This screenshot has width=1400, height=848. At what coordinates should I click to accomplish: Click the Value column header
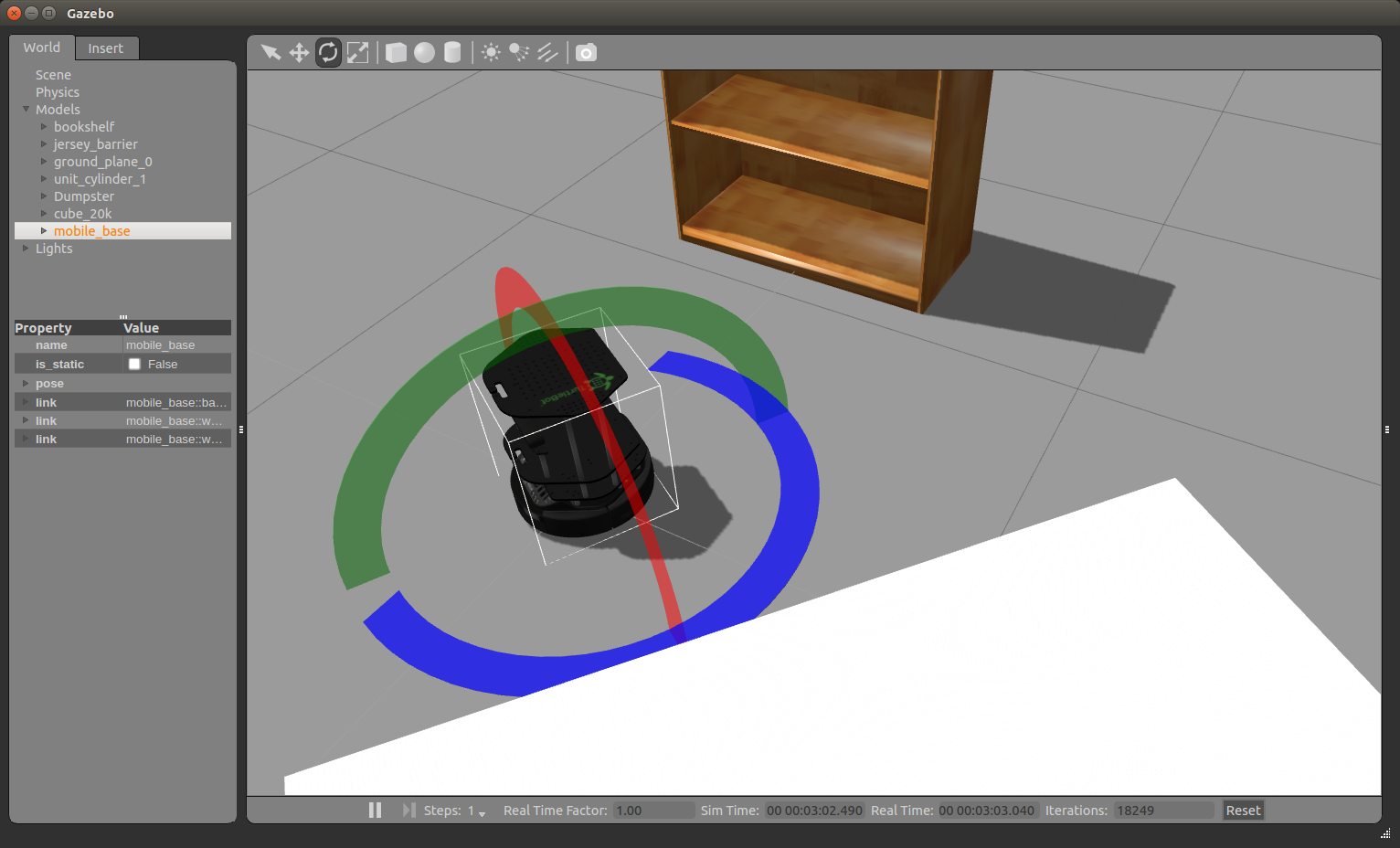coord(176,327)
